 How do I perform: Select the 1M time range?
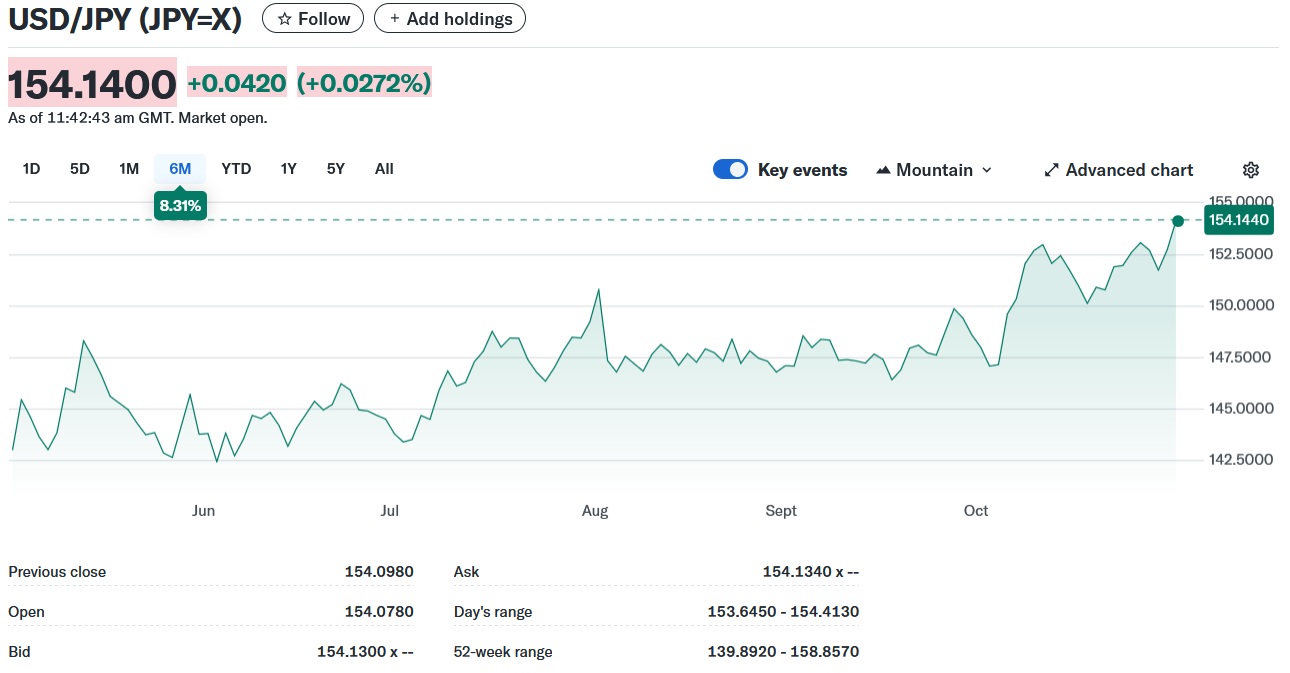click(129, 169)
